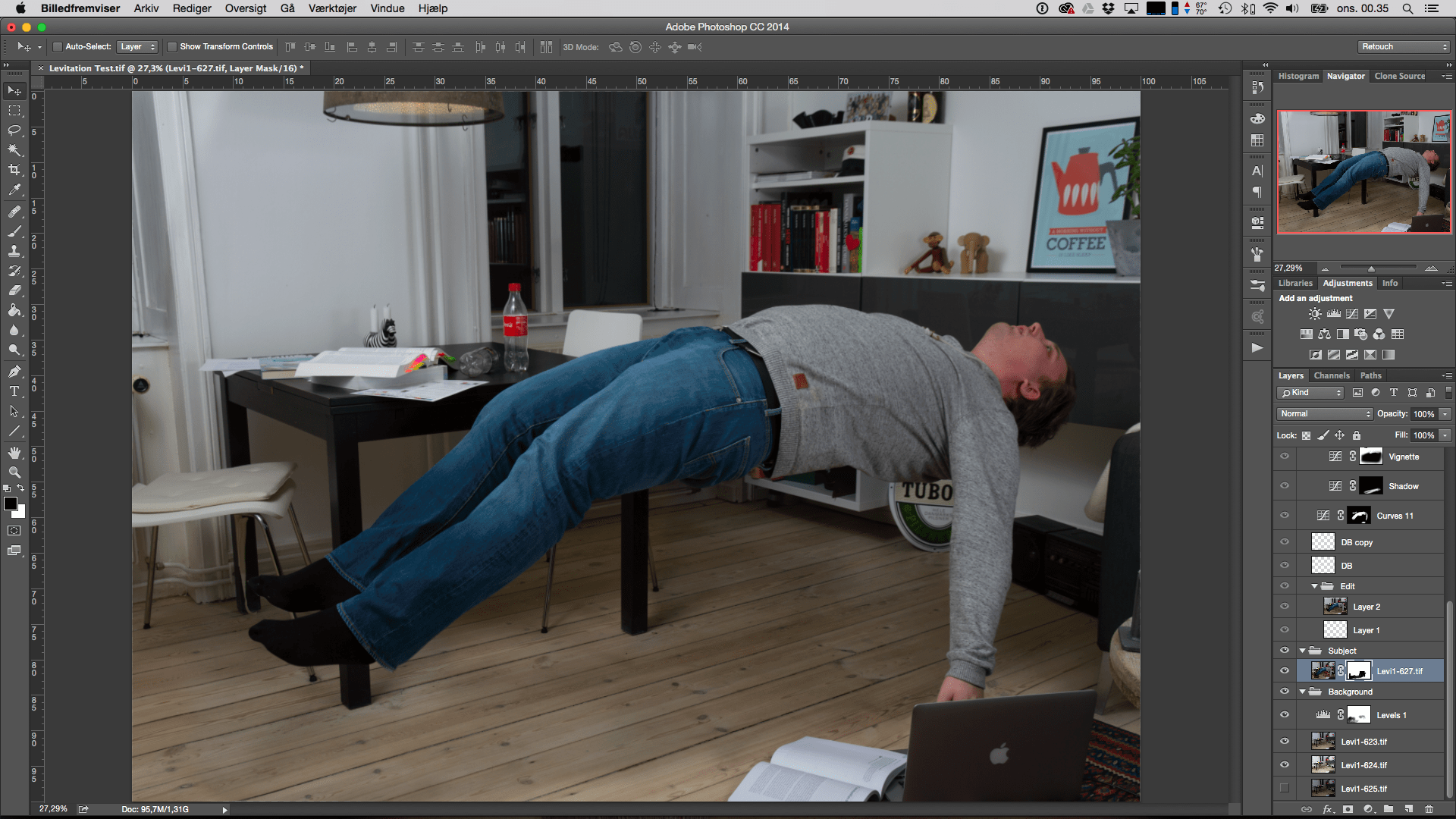The width and height of the screenshot is (1456, 819).
Task: Select the Zoom tool in toolbar
Action: (14, 472)
